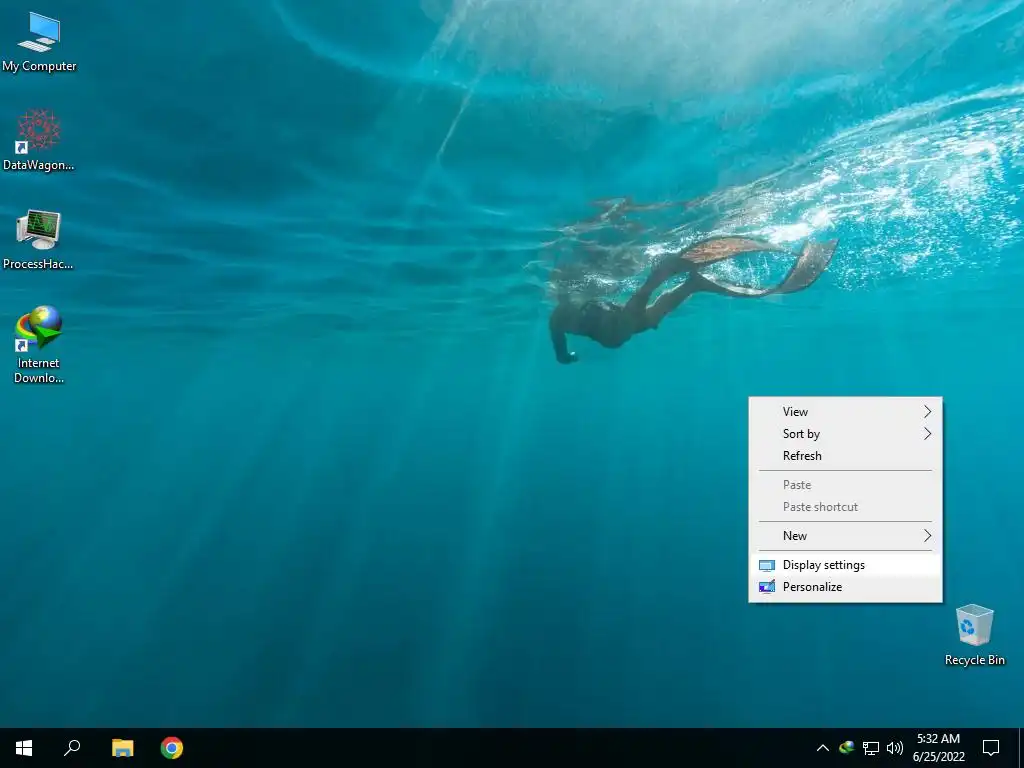
Task: Launch Google Chrome from the taskbar
Action: 172,748
